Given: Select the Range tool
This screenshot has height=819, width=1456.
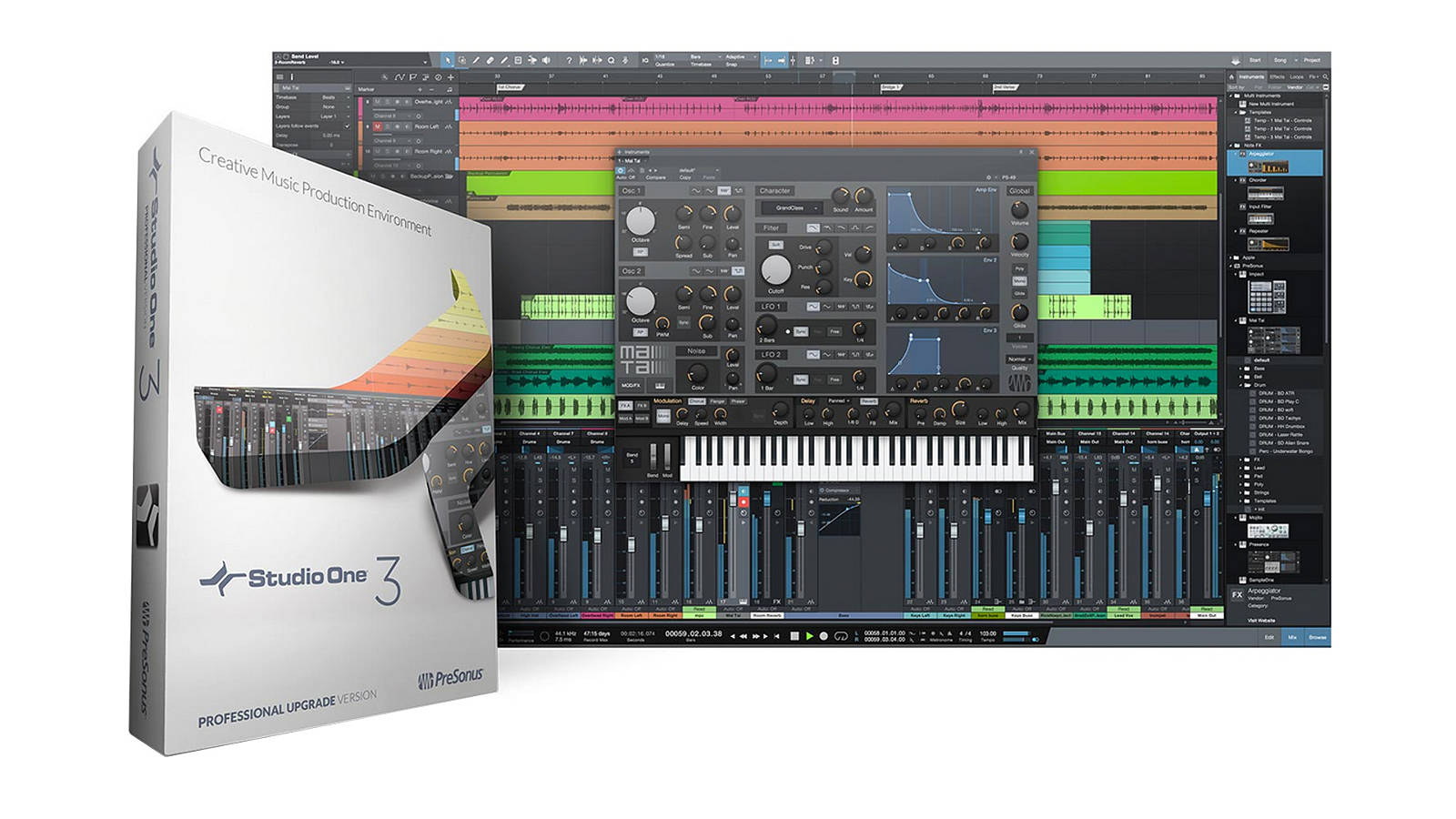Looking at the screenshot, I should click(x=462, y=60).
